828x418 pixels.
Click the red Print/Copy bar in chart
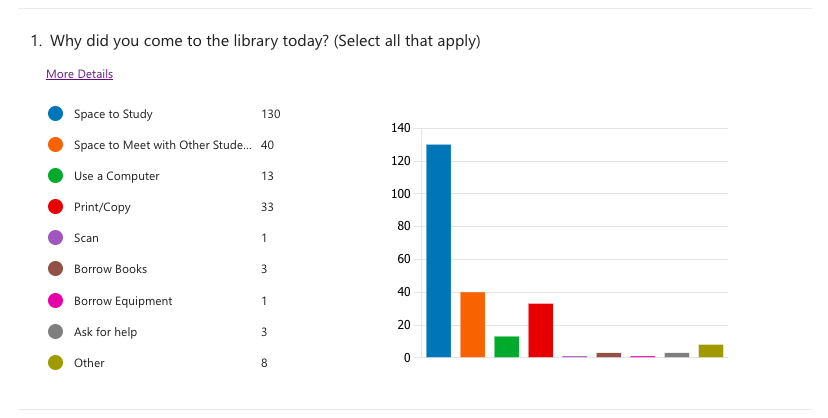click(x=541, y=330)
